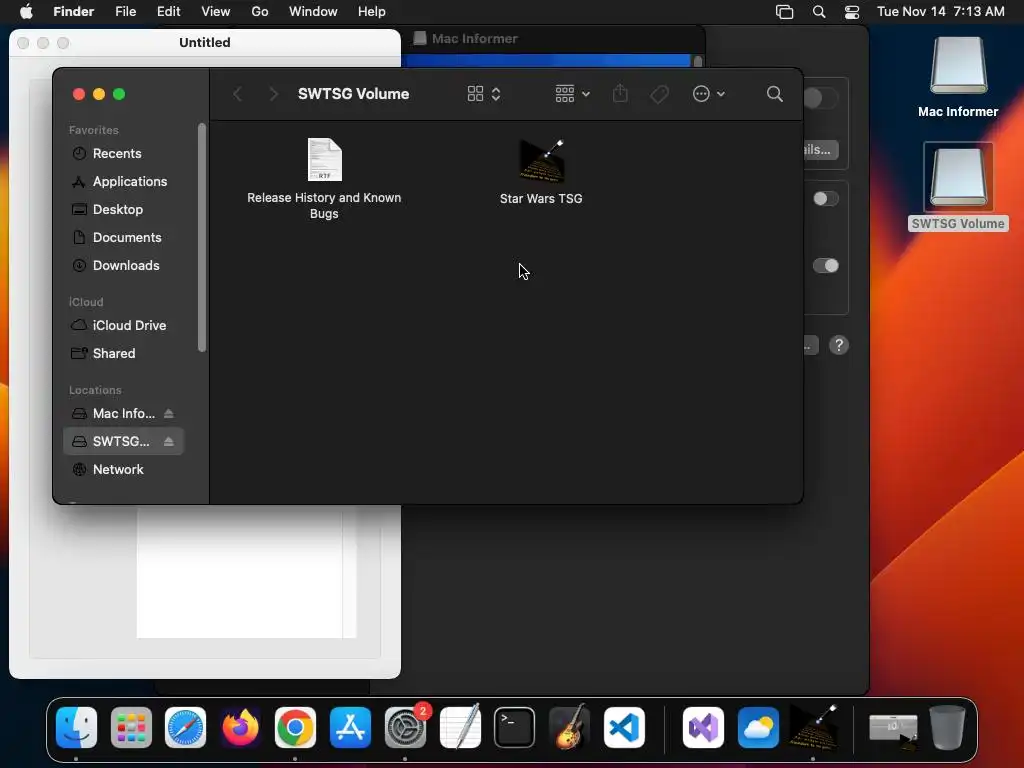Image resolution: width=1024 pixels, height=768 pixels.
Task: Launch Google Chrome from the Dock
Action: coord(295,728)
